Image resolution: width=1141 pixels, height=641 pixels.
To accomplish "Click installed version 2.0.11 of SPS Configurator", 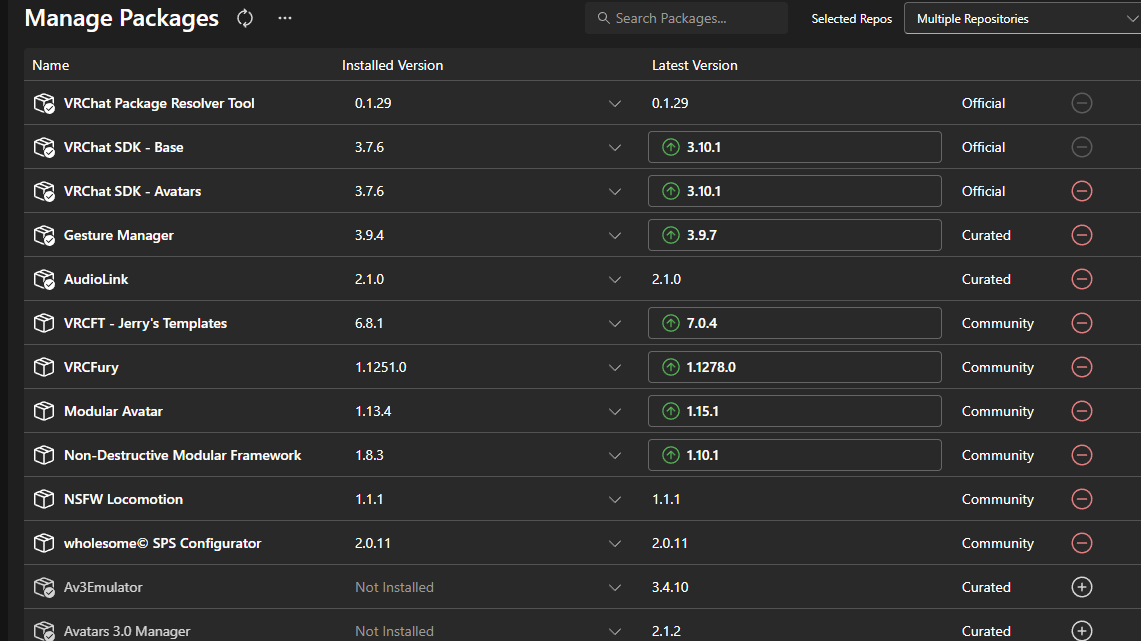I will click(x=373, y=544).
